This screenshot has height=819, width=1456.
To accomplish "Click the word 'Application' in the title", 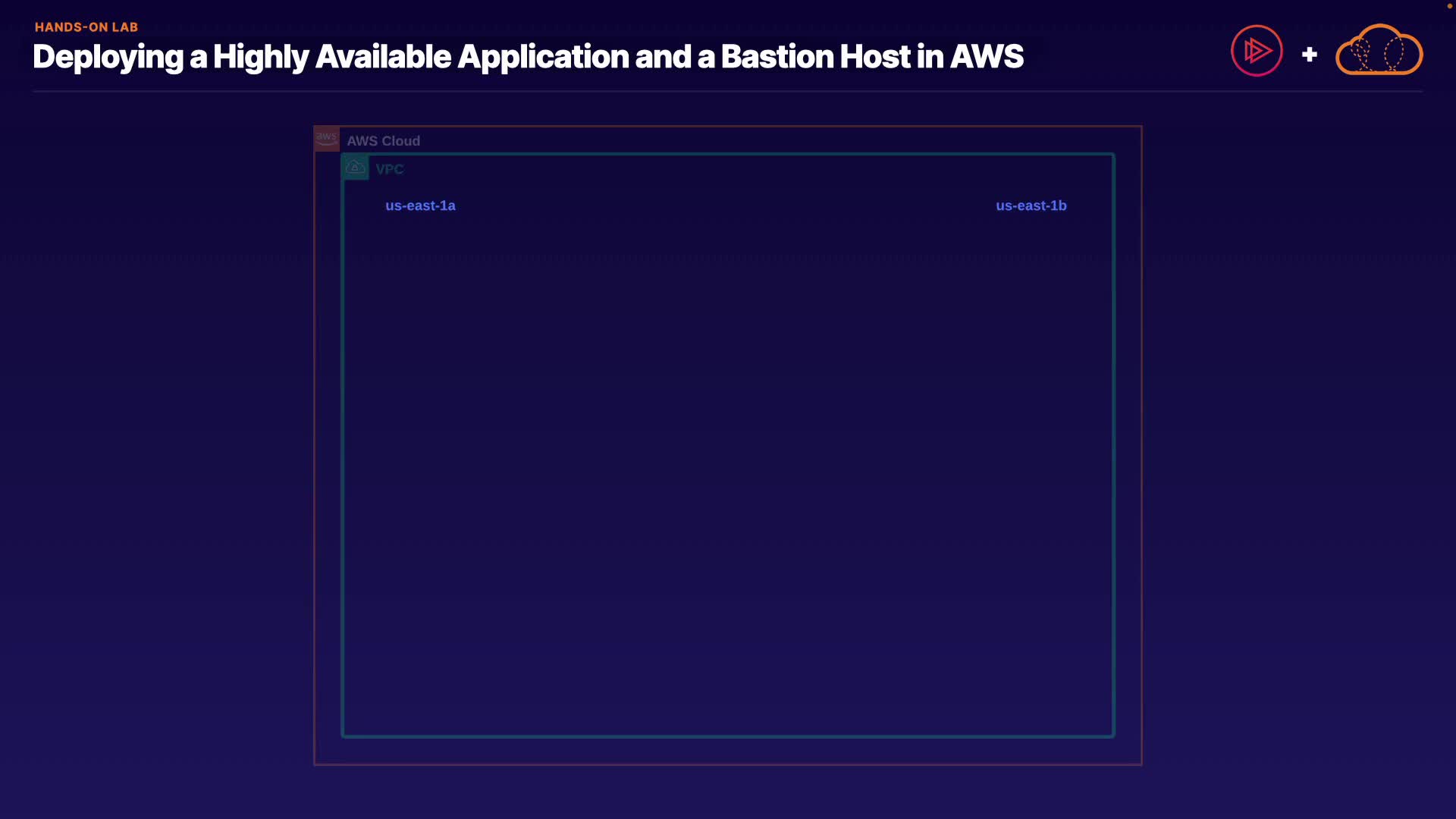I will (x=543, y=57).
